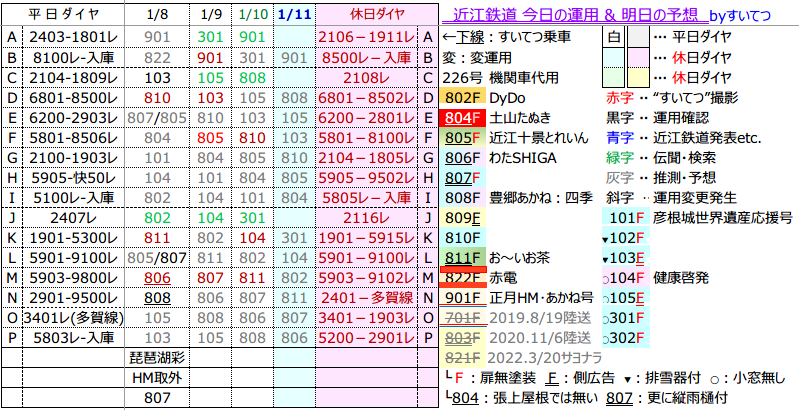Click the underlined red 806 in row M

point(157,278)
